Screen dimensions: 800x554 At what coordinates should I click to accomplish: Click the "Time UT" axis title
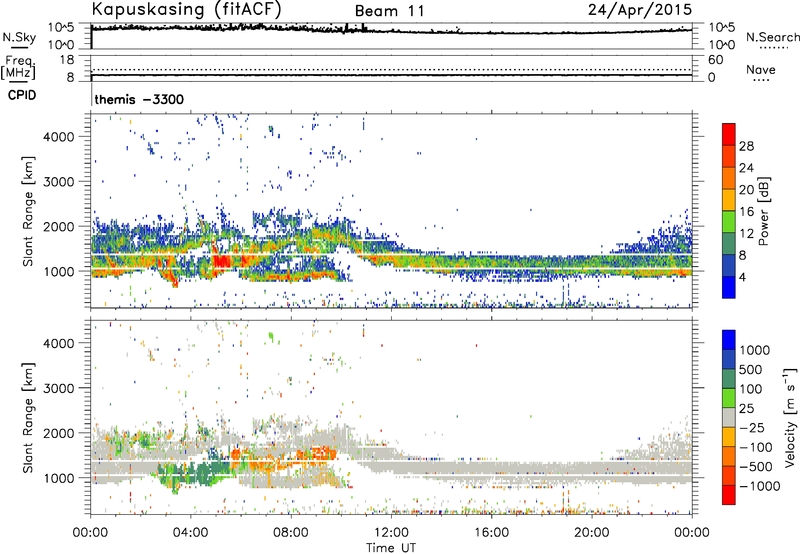(x=391, y=548)
